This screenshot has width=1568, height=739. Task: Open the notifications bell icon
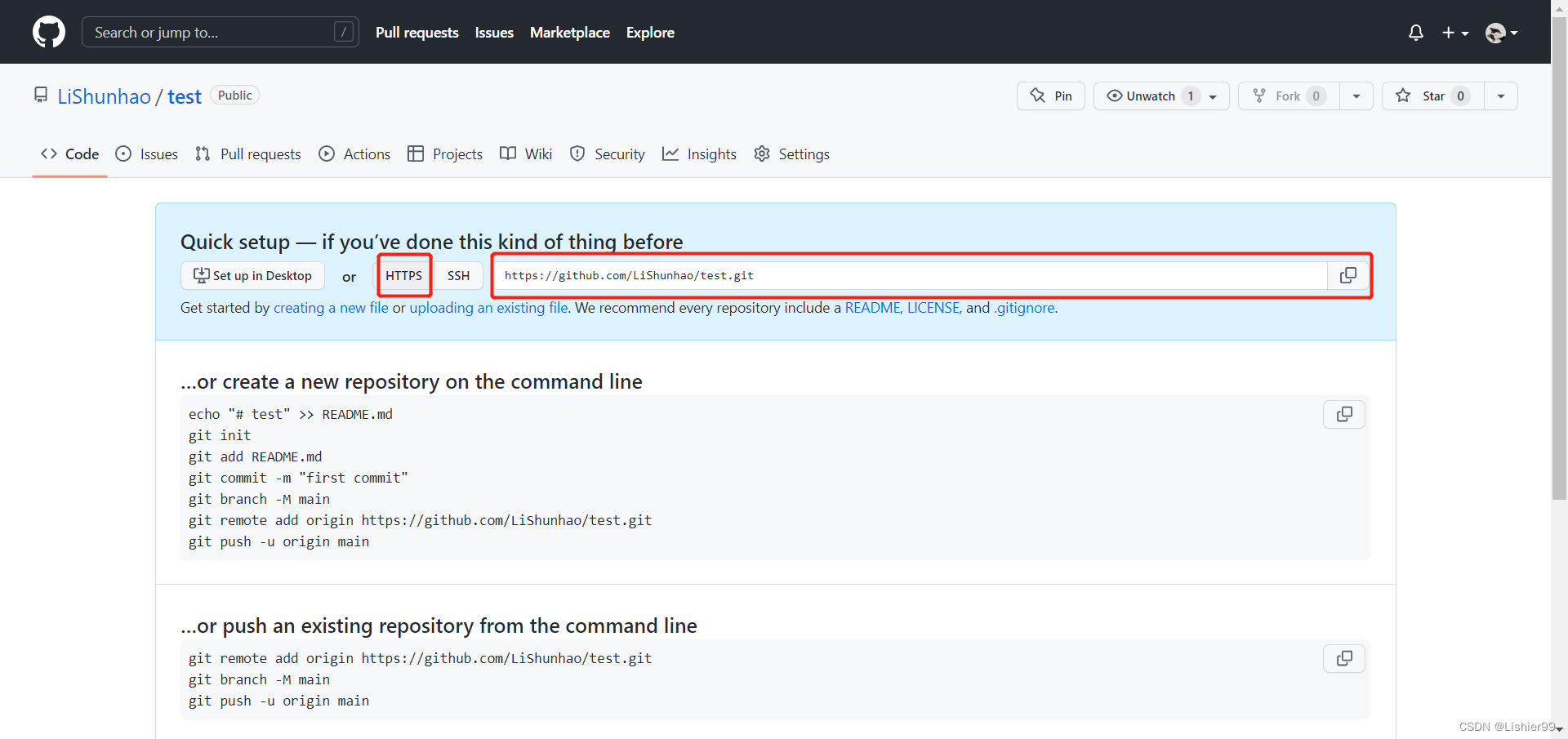(x=1416, y=33)
